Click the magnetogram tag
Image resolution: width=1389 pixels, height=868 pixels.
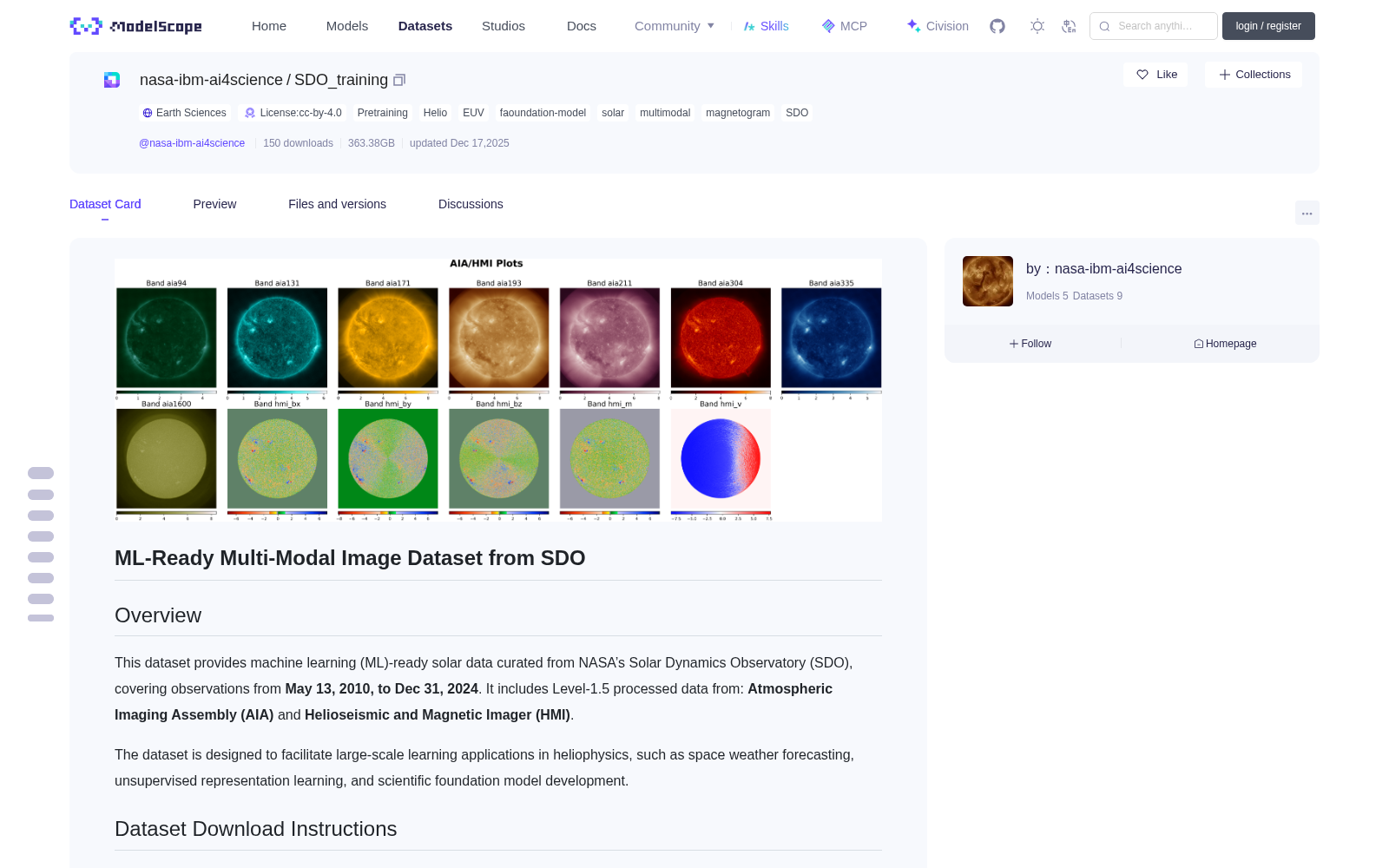pyautogui.click(x=738, y=113)
